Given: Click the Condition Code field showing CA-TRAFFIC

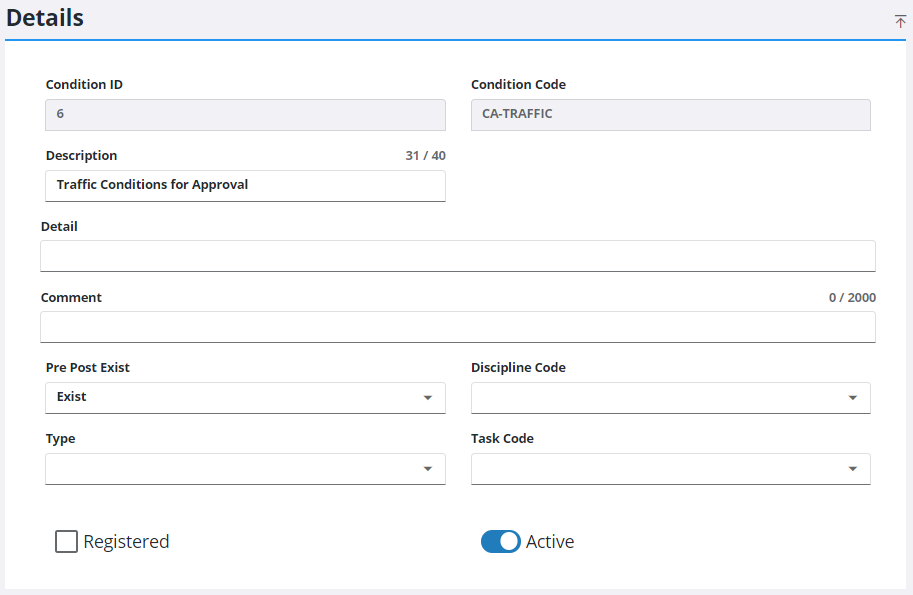Looking at the screenshot, I should pos(670,115).
